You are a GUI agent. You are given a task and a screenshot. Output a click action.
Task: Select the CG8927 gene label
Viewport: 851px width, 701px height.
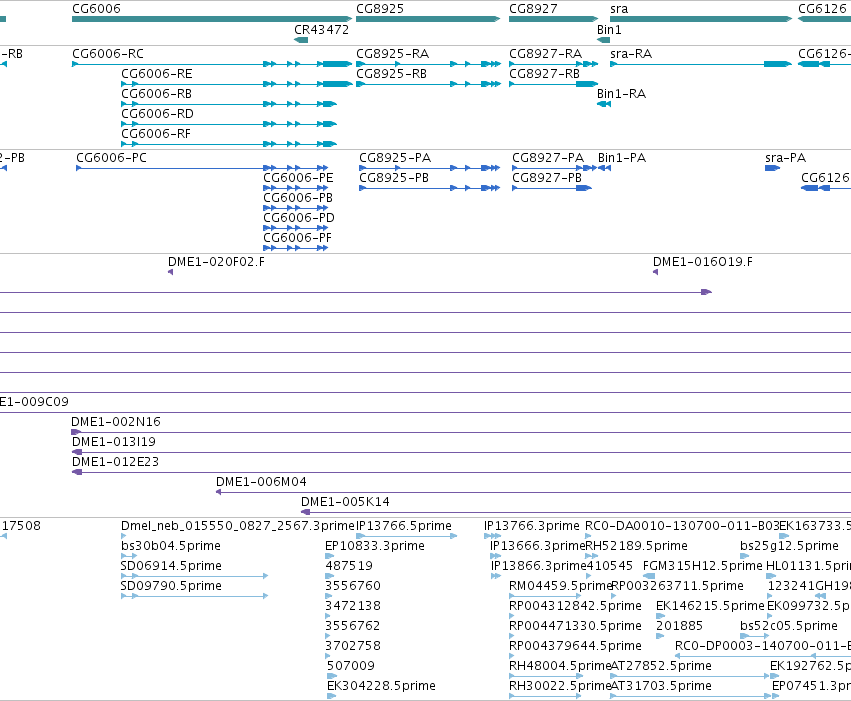pos(533,9)
